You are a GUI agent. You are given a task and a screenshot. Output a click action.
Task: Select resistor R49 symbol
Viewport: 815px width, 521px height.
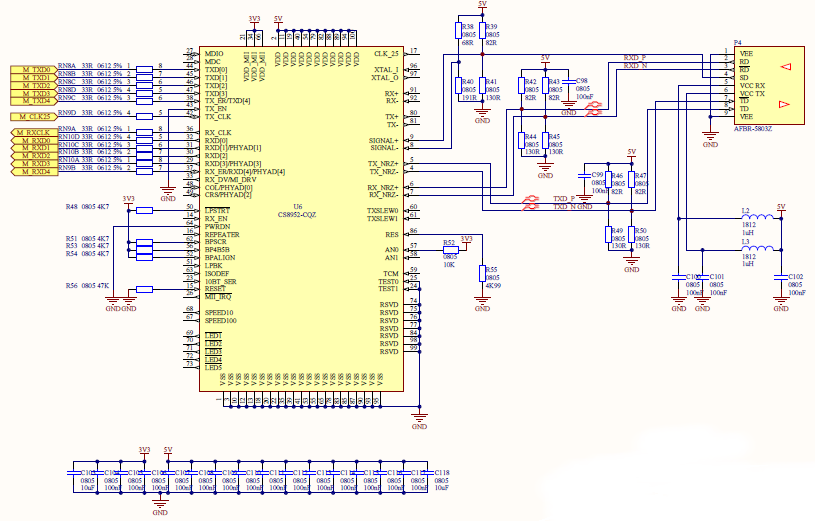tap(608, 235)
